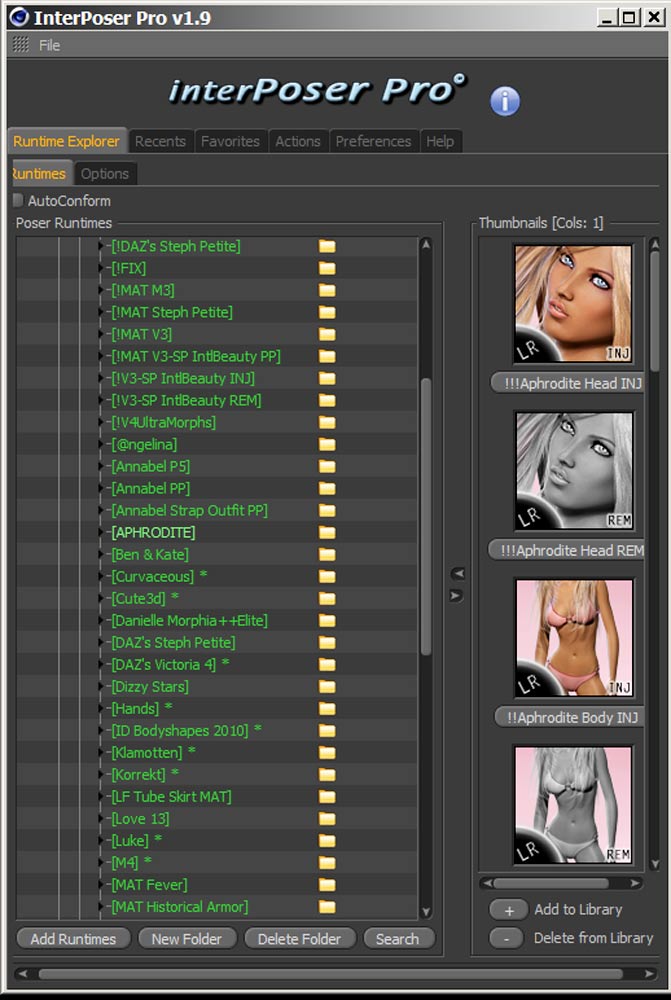This screenshot has height=1000, width=671.
Task: Click folder icon of [Curvaceous]
Action: pyautogui.click(x=327, y=577)
